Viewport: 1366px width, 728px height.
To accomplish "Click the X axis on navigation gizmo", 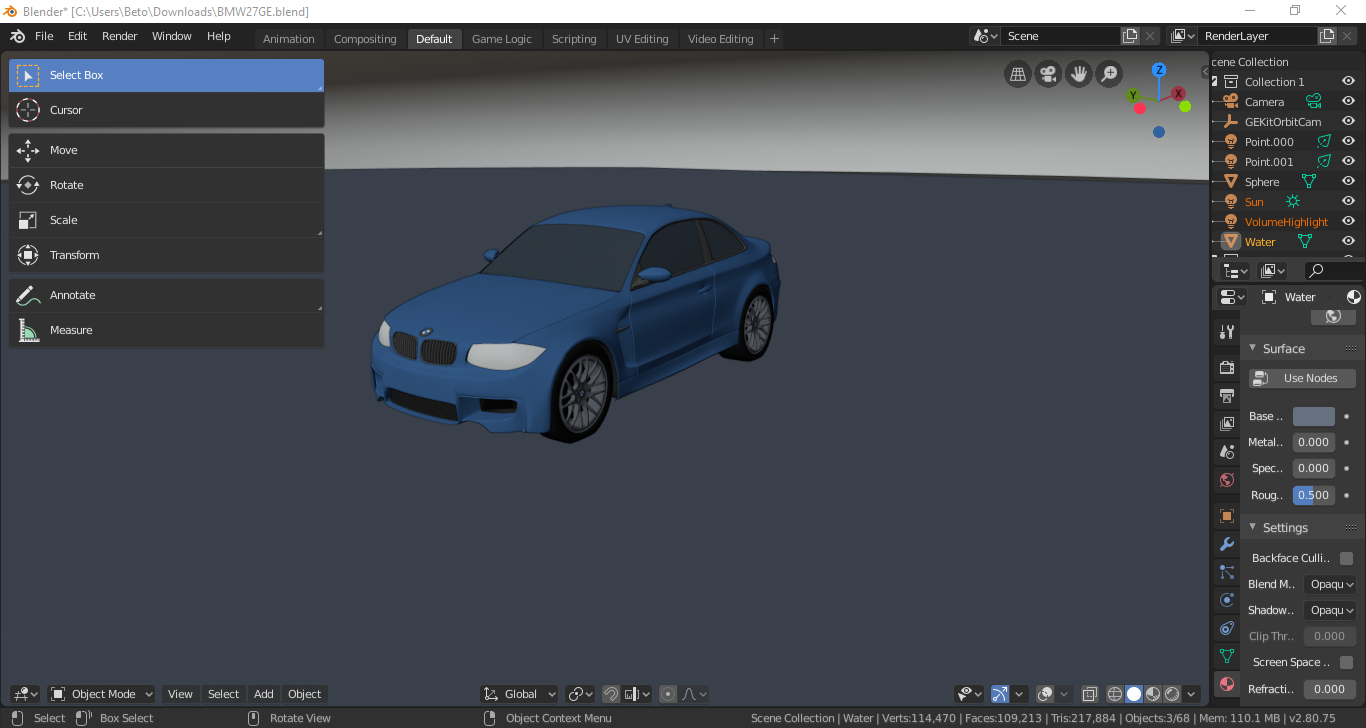I will point(1179,94).
